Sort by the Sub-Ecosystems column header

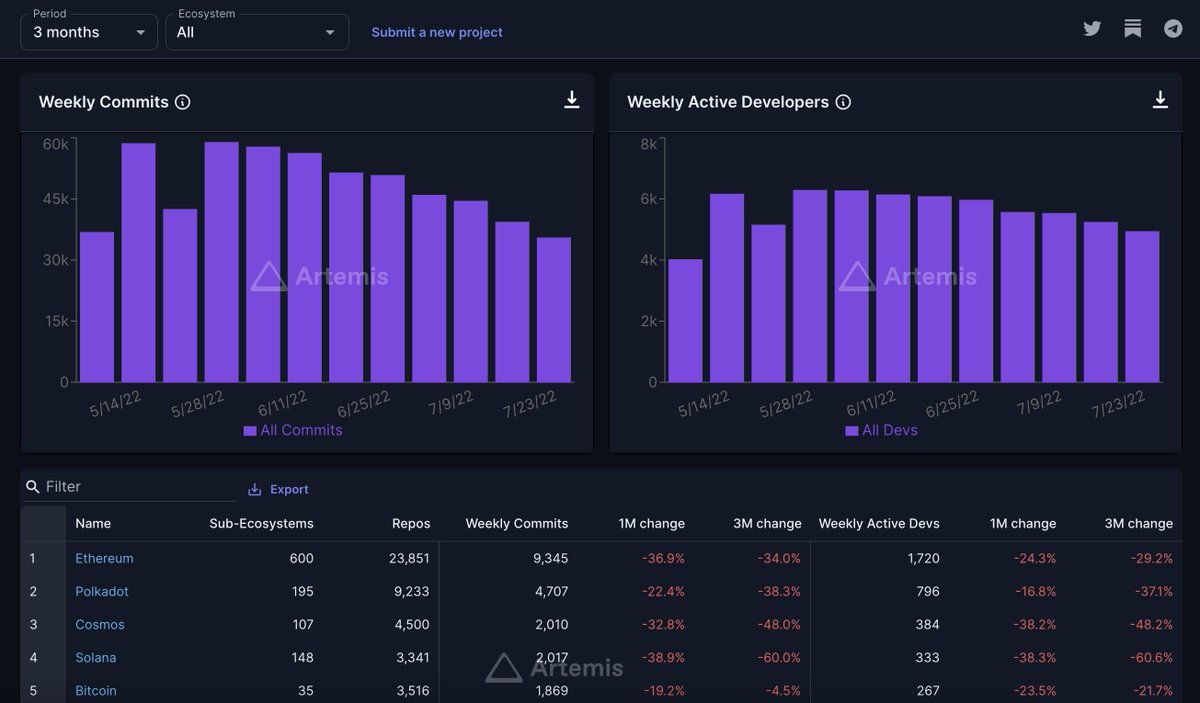click(x=261, y=523)
